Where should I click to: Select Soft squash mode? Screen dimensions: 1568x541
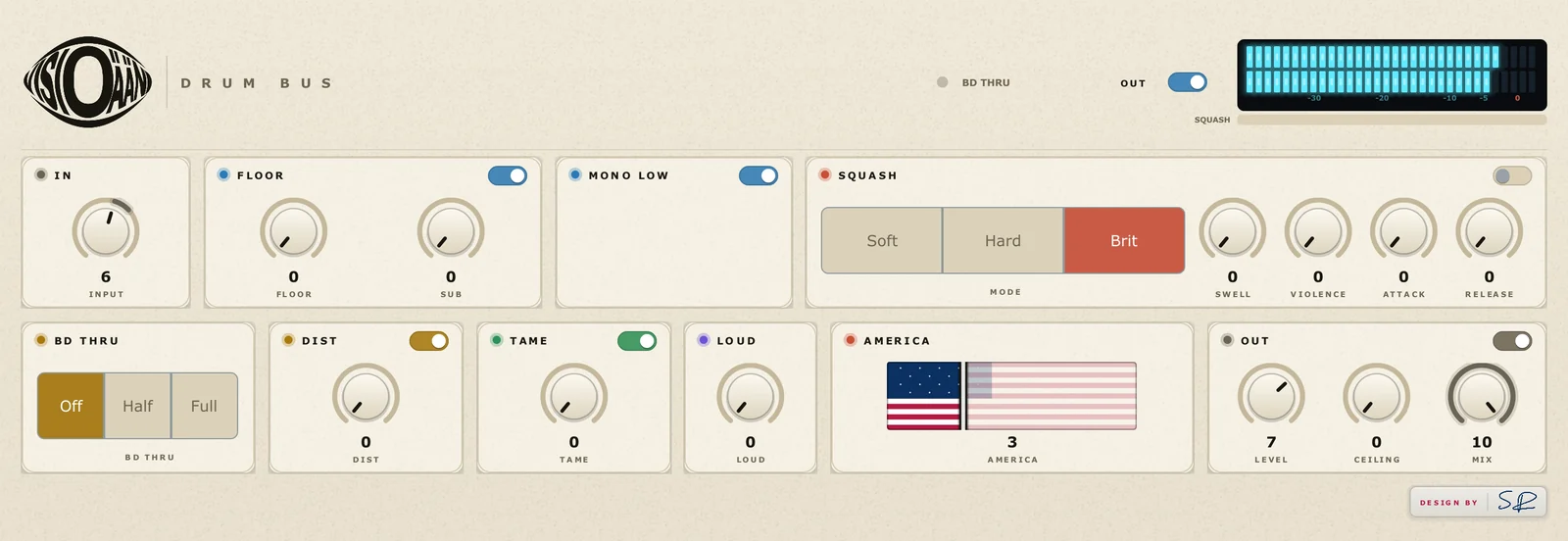(x=882, y=240)
